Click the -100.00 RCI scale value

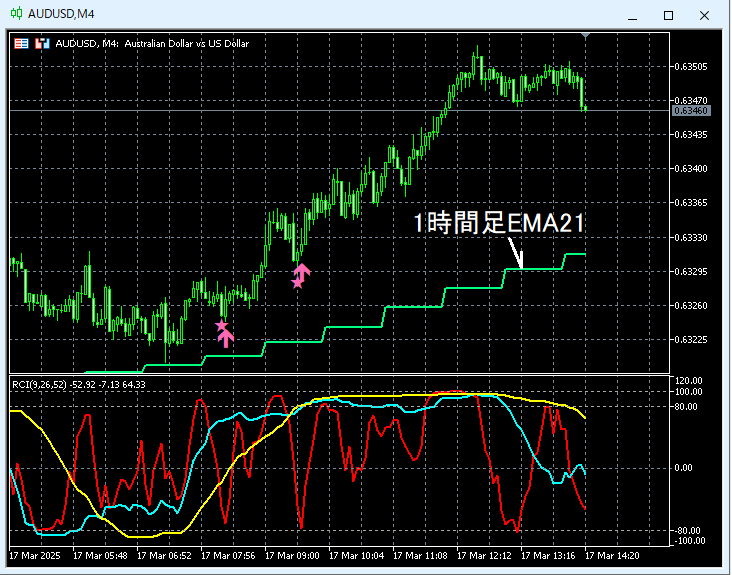689,541
